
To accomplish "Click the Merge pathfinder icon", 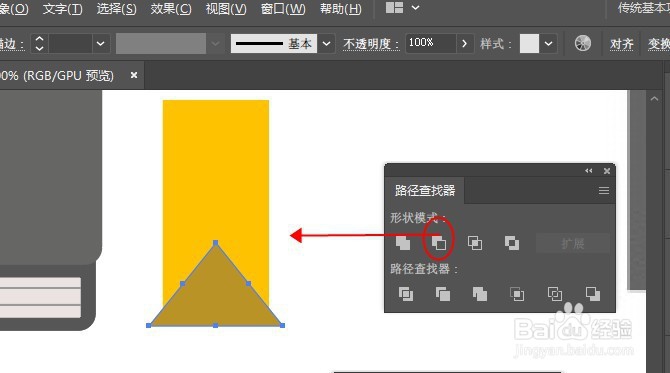I will click(479, 294).
